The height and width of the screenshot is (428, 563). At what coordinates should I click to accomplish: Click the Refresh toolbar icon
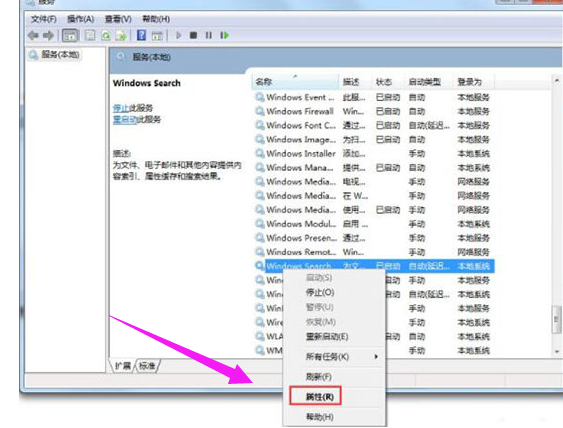pyautogui.click(x=106, y=36)
